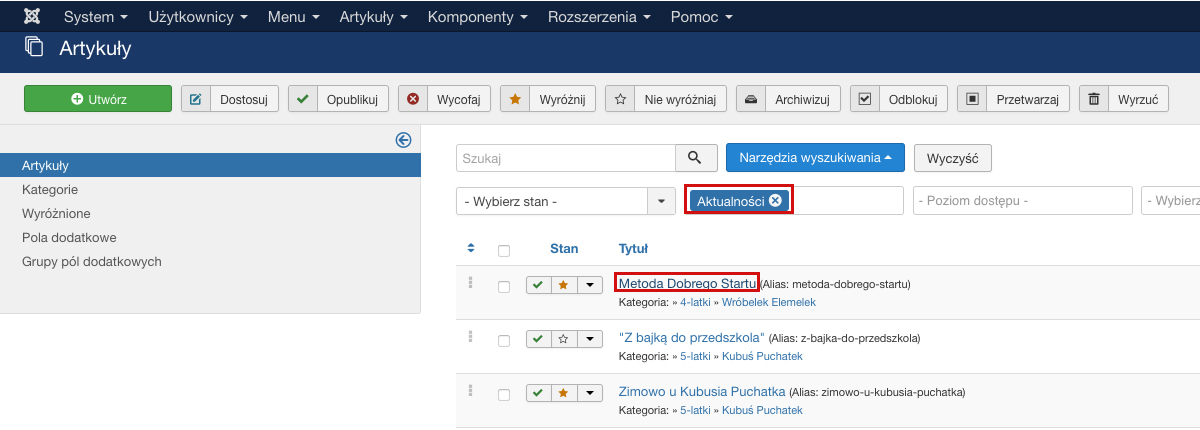Click the Joomla logo icon
Viewport: 1200px width, 430px height.
point(31,17)
